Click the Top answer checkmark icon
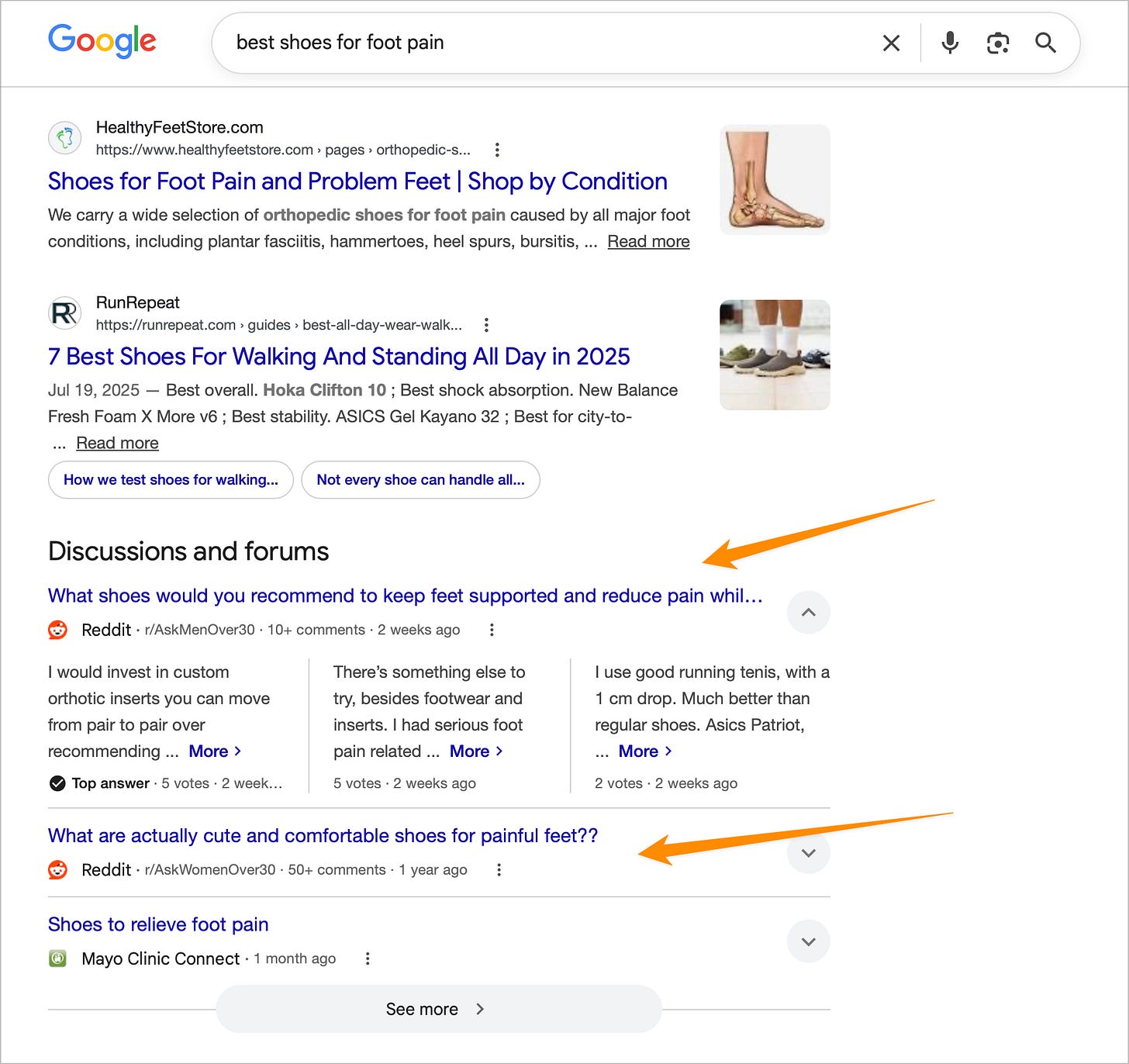The image size is (1129, 1064). [x=57, y=783]
